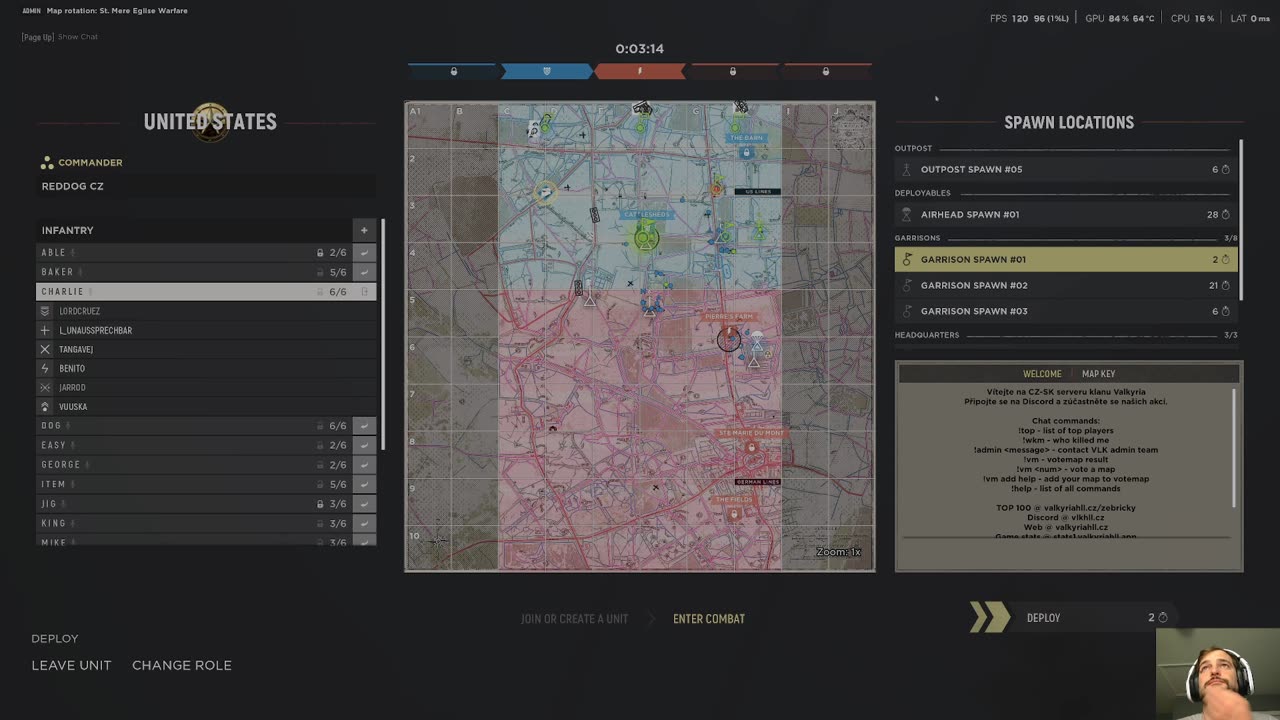
Task: Join DOG squad via its arrow icon
Action: [364, 426]
